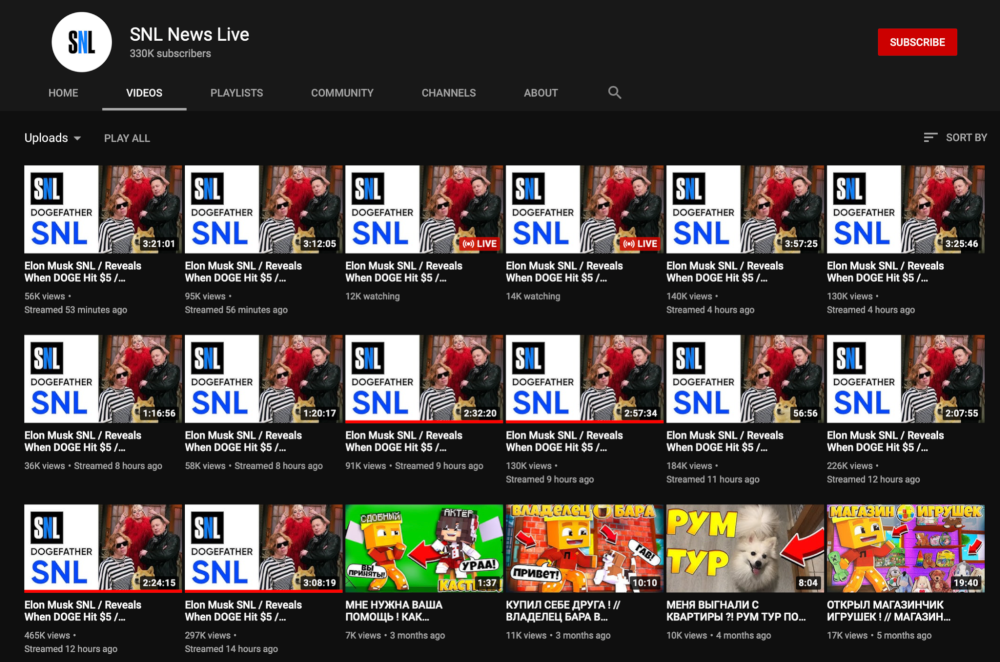Open the thumbnail with duration 1:16:56
The image size is (1000, 662).
click(x=103, y=379)
